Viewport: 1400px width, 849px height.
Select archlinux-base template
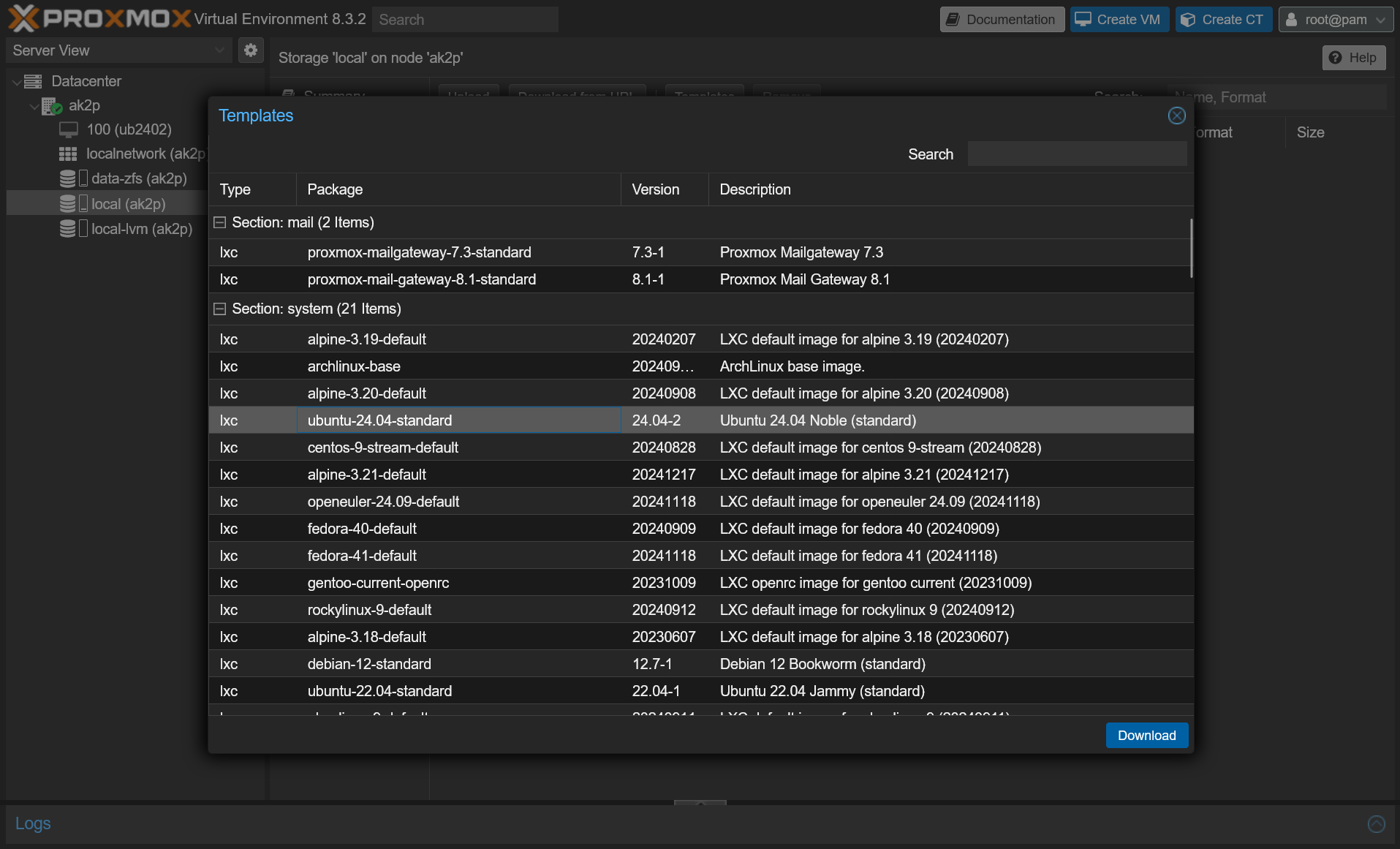click(701, 366)
